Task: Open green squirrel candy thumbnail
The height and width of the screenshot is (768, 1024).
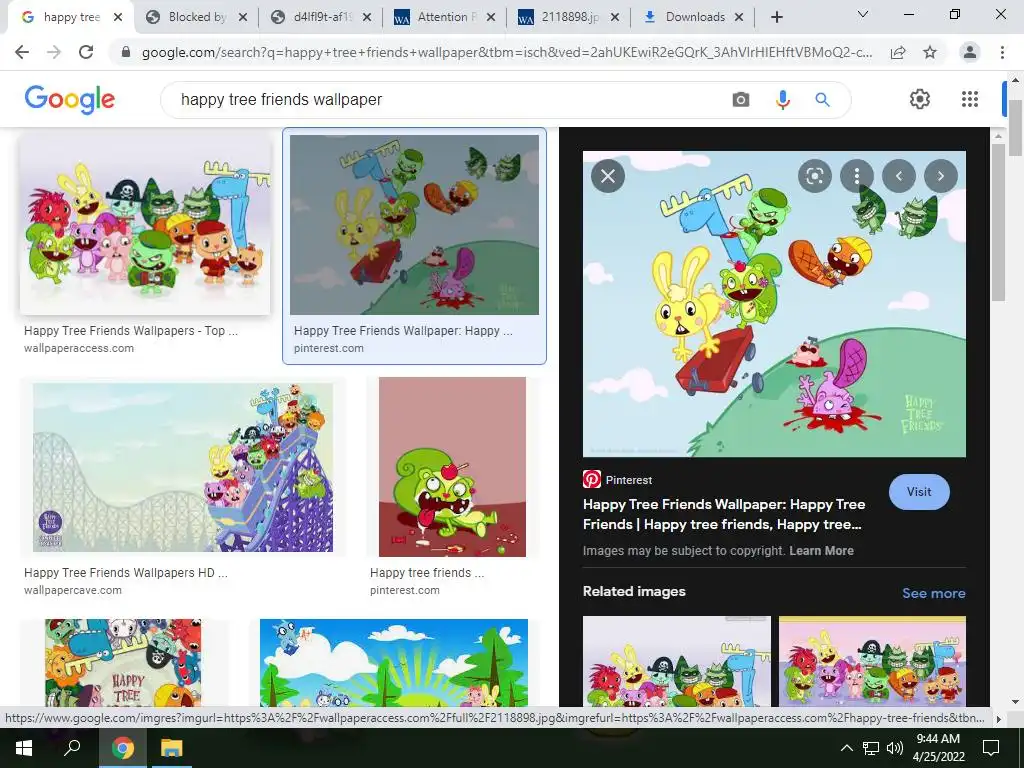Action: (452, 466)
